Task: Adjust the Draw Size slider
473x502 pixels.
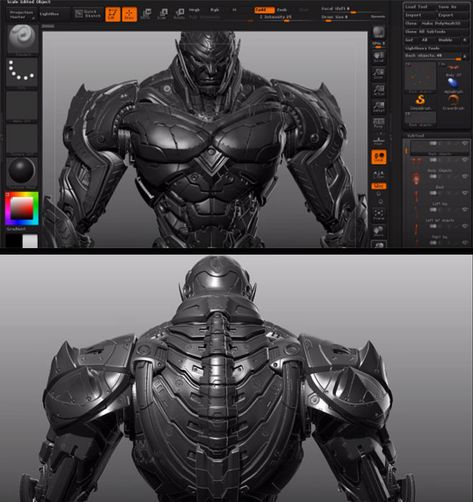Action: coord(343,17)
